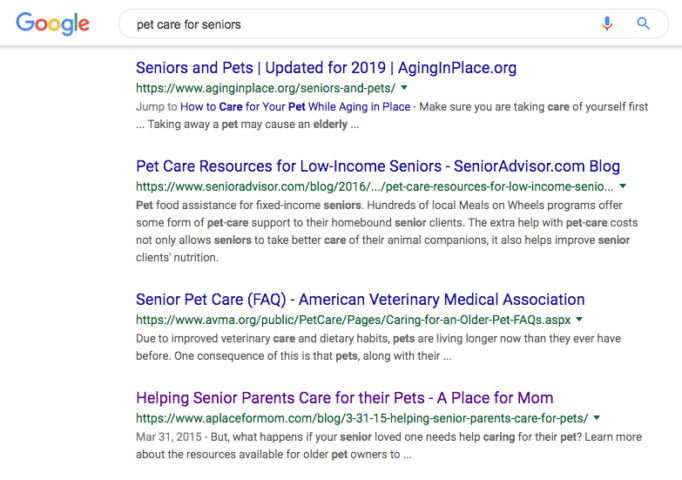
Task: Expand dropdown arrow beside aplaceformom.com URL
Action: click(x=597, y=418)
